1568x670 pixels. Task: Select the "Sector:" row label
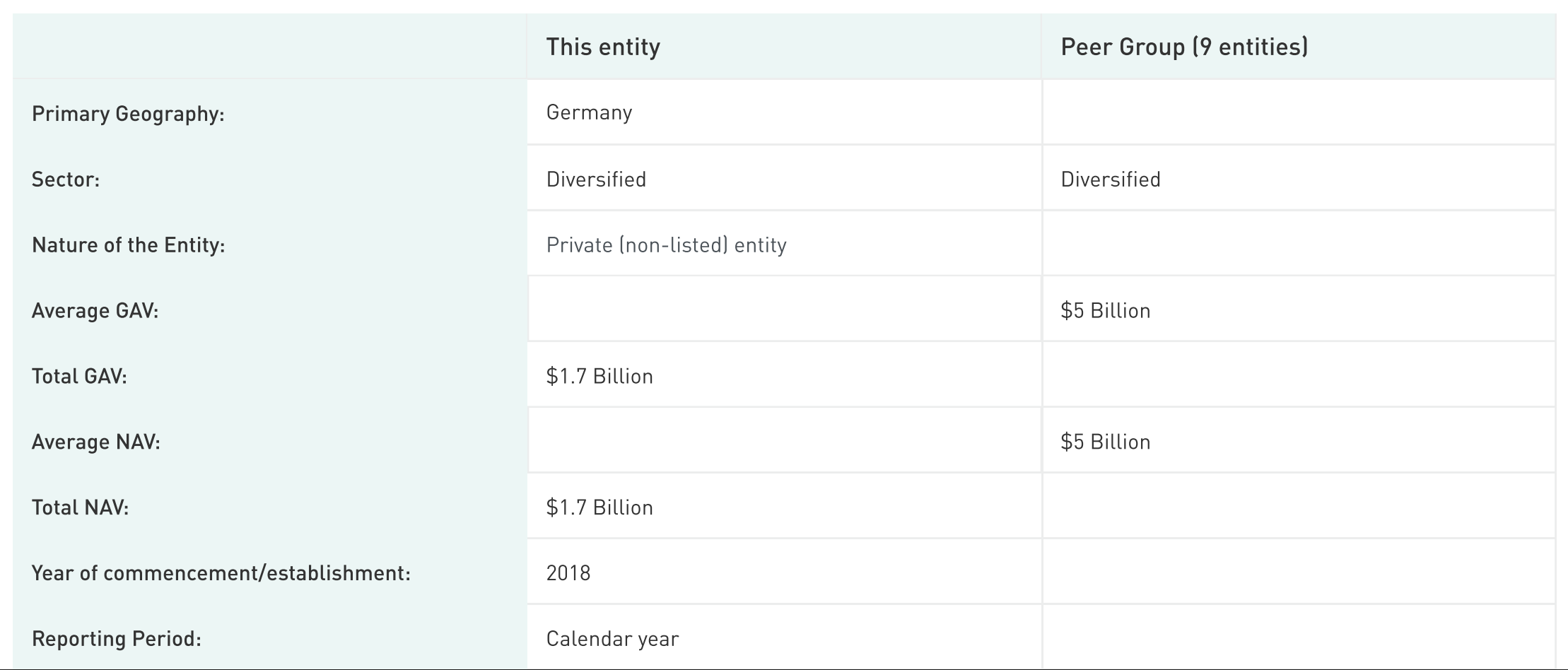tap(66, 180)
